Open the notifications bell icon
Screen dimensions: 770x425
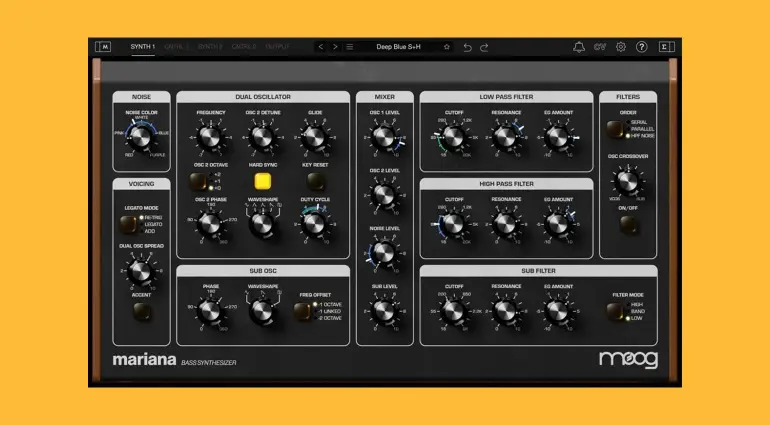[579, 47]
